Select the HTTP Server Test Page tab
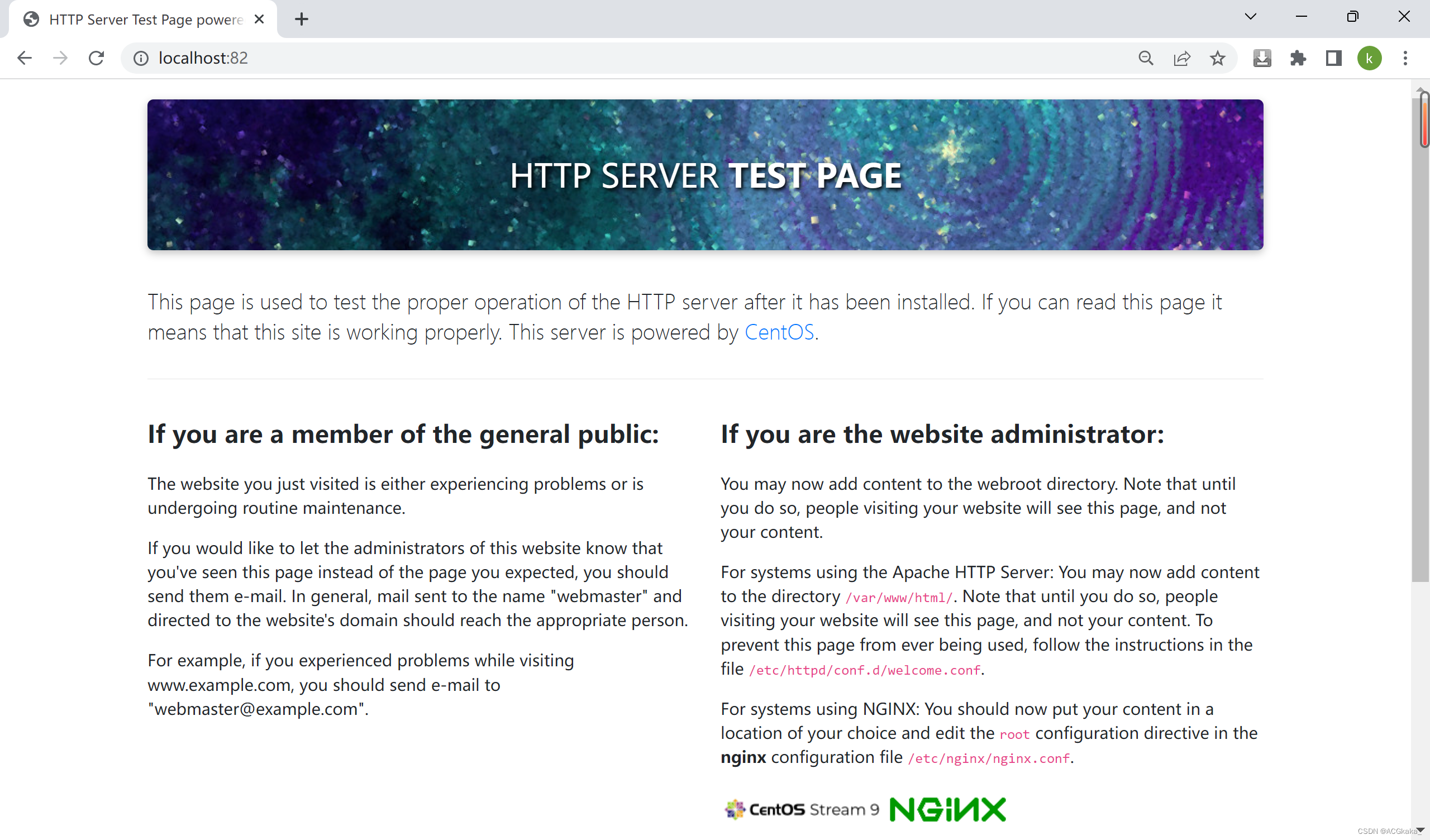 pos(142,20)
